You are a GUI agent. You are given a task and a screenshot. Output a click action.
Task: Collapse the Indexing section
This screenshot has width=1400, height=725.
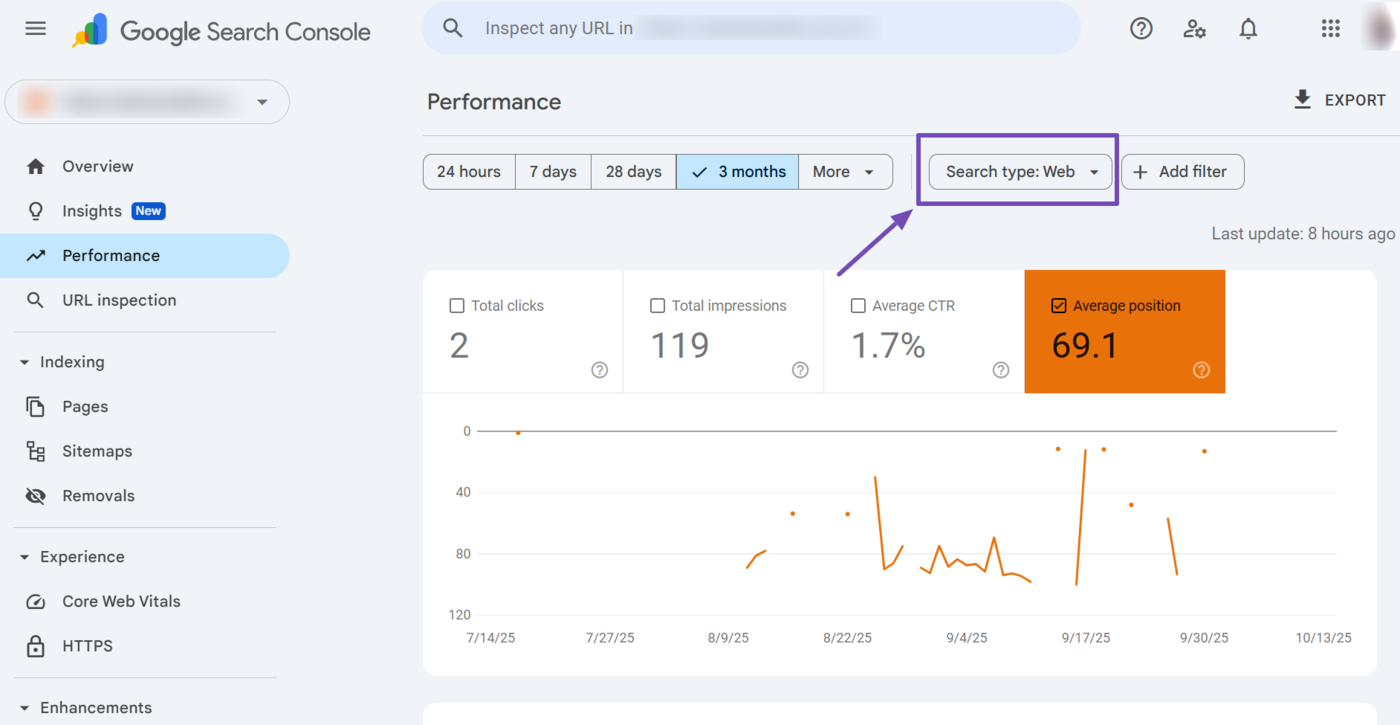pyautogui.click(x=25, y=362)
